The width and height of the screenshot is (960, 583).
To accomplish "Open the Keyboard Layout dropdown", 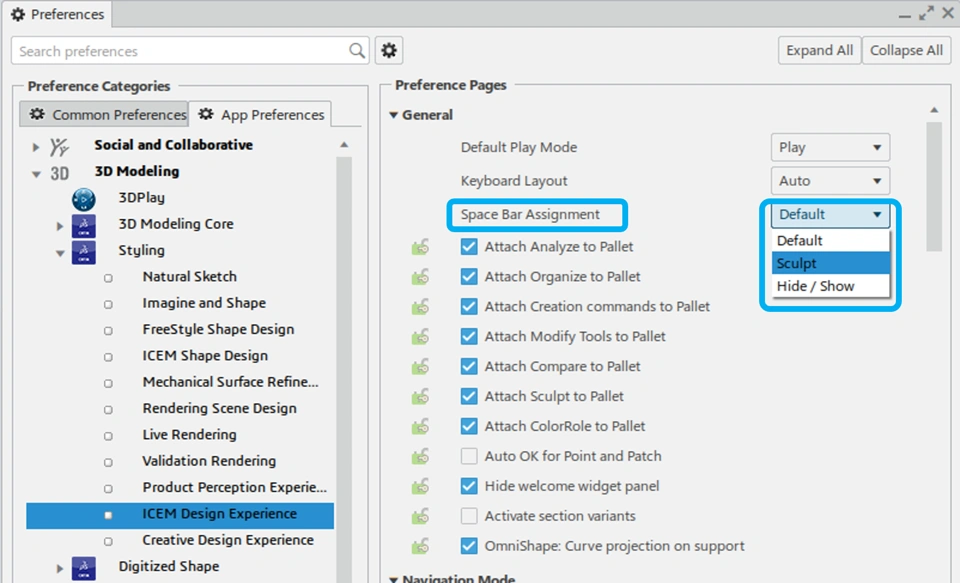I will tap(830, 181).
